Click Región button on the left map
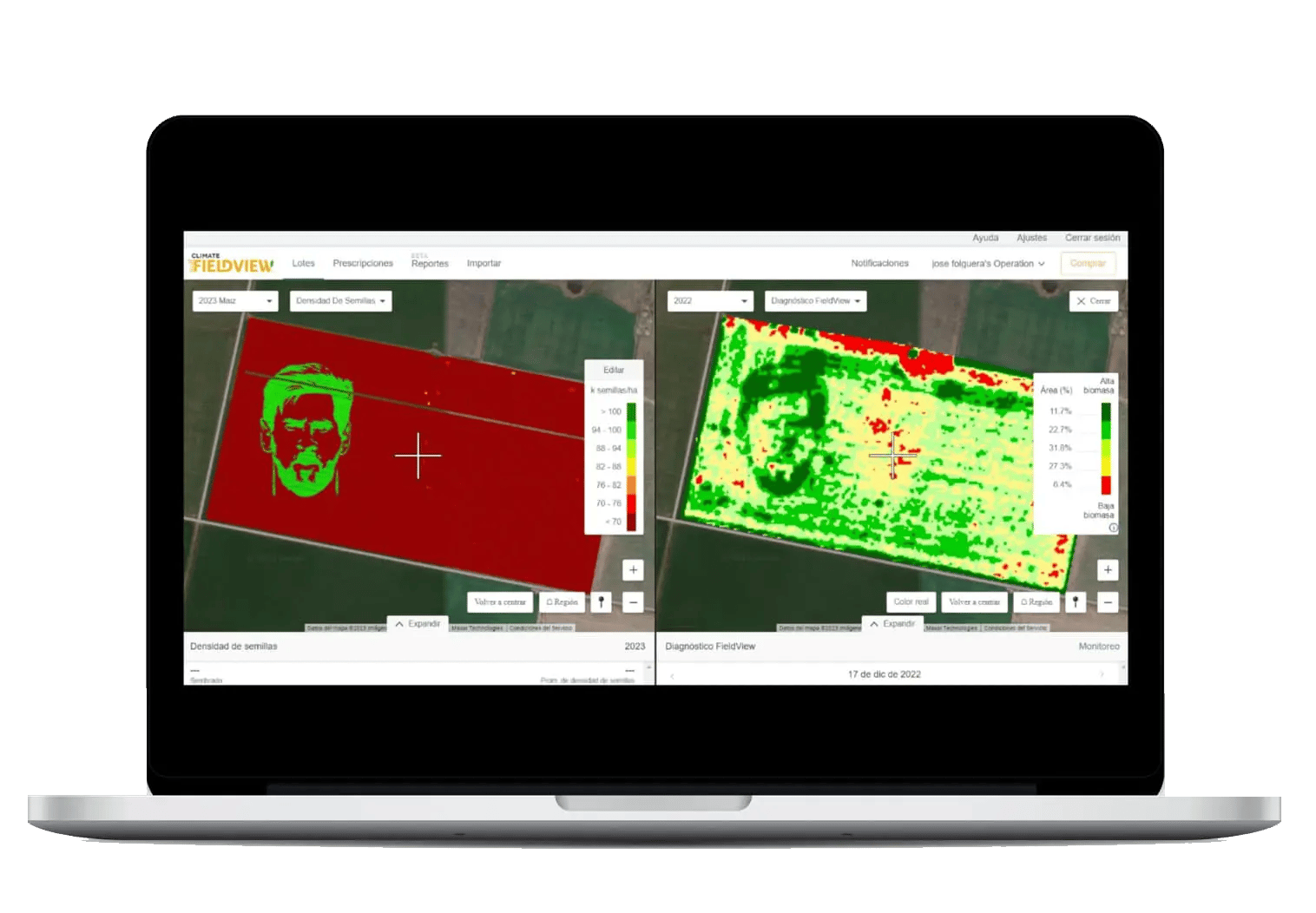The image size is (1316, 913). pos(562,602)
